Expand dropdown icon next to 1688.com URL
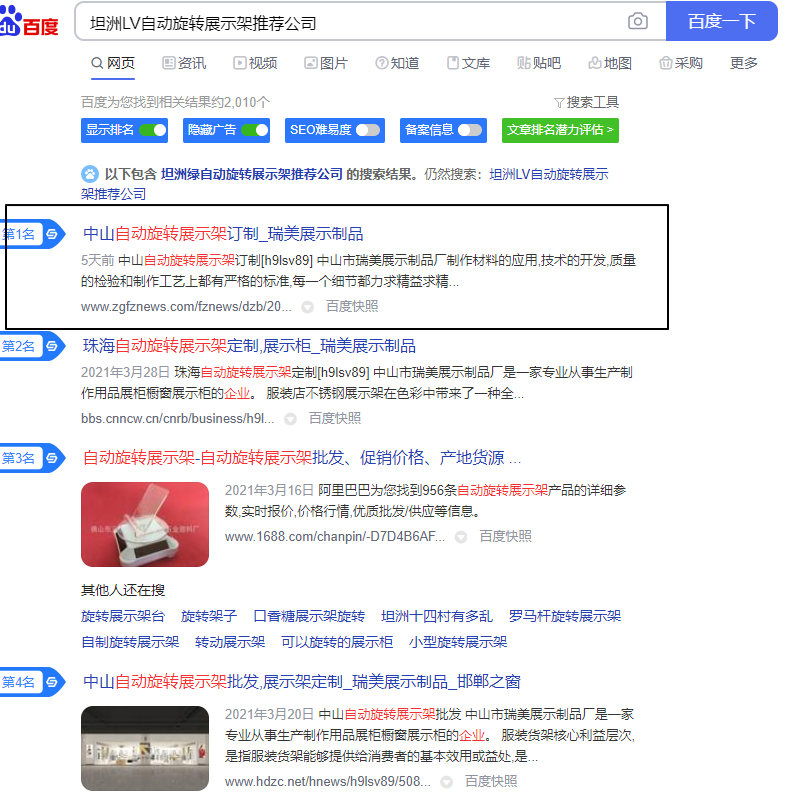The width and height of the screenshot is (800, 800). (x=461, y=537)
